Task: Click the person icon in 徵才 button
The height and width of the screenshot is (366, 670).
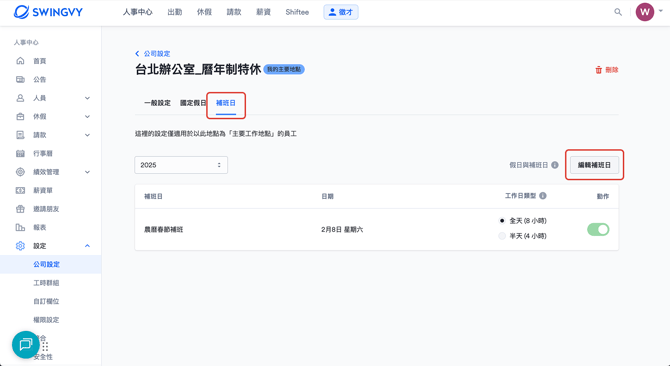Action: [332, 12]
